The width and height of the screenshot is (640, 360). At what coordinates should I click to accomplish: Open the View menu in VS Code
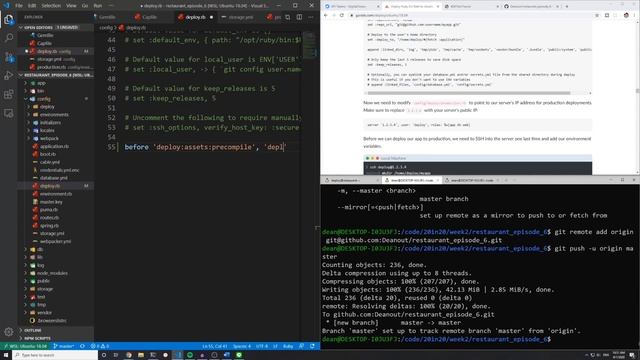pos(71,6)
